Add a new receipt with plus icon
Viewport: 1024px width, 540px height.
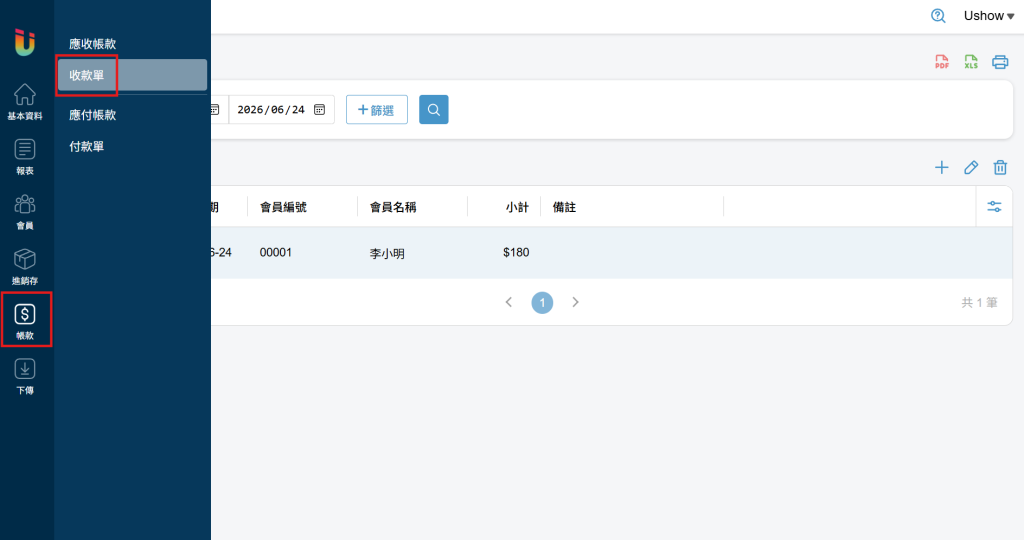pos(942,168)
